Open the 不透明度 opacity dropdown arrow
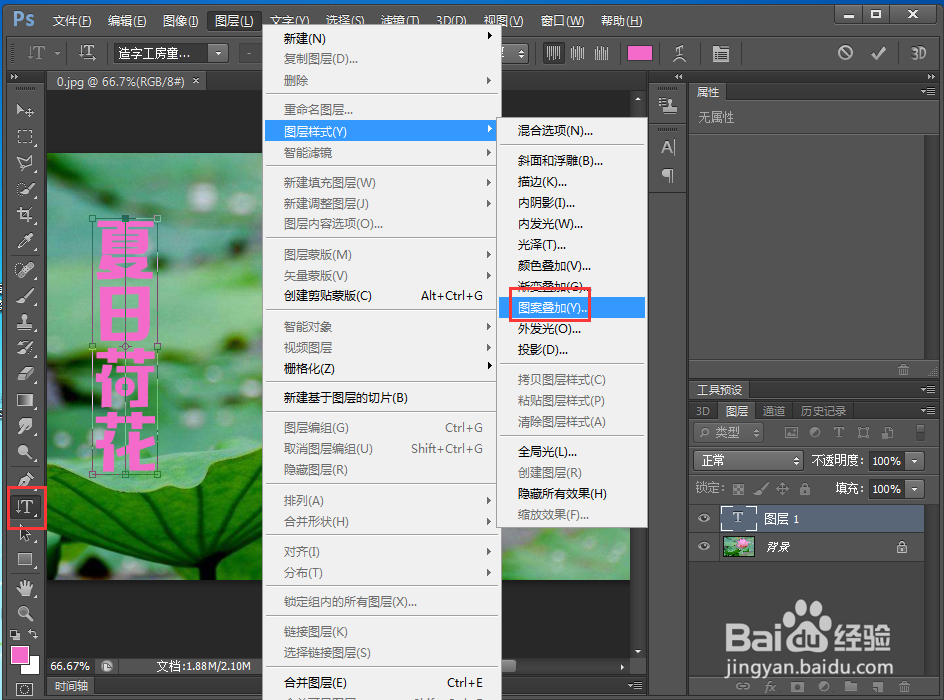Screen dimensions: 944x700 click(914, 460)
